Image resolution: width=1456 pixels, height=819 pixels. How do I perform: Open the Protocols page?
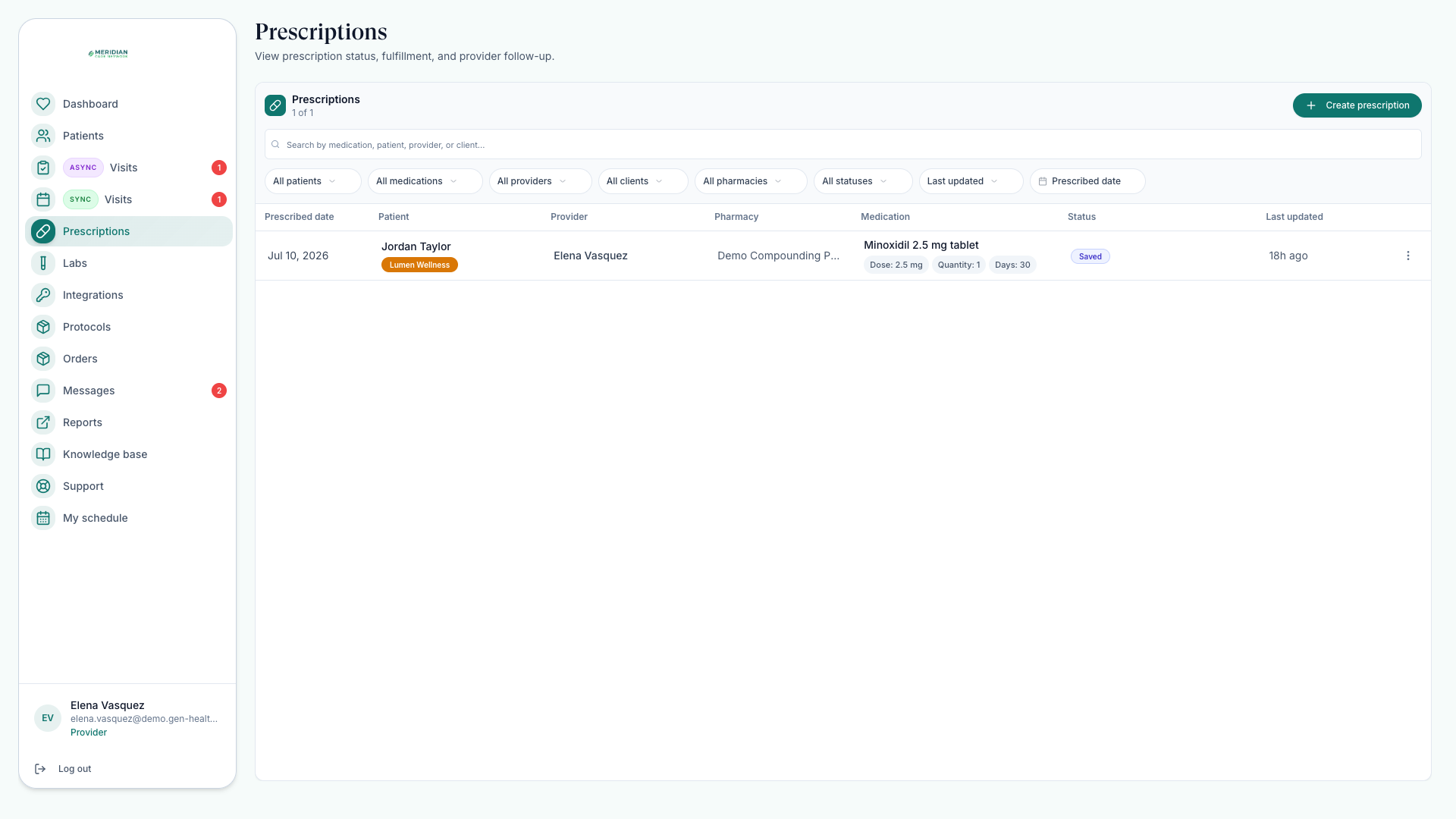click(x=129, y=327)
